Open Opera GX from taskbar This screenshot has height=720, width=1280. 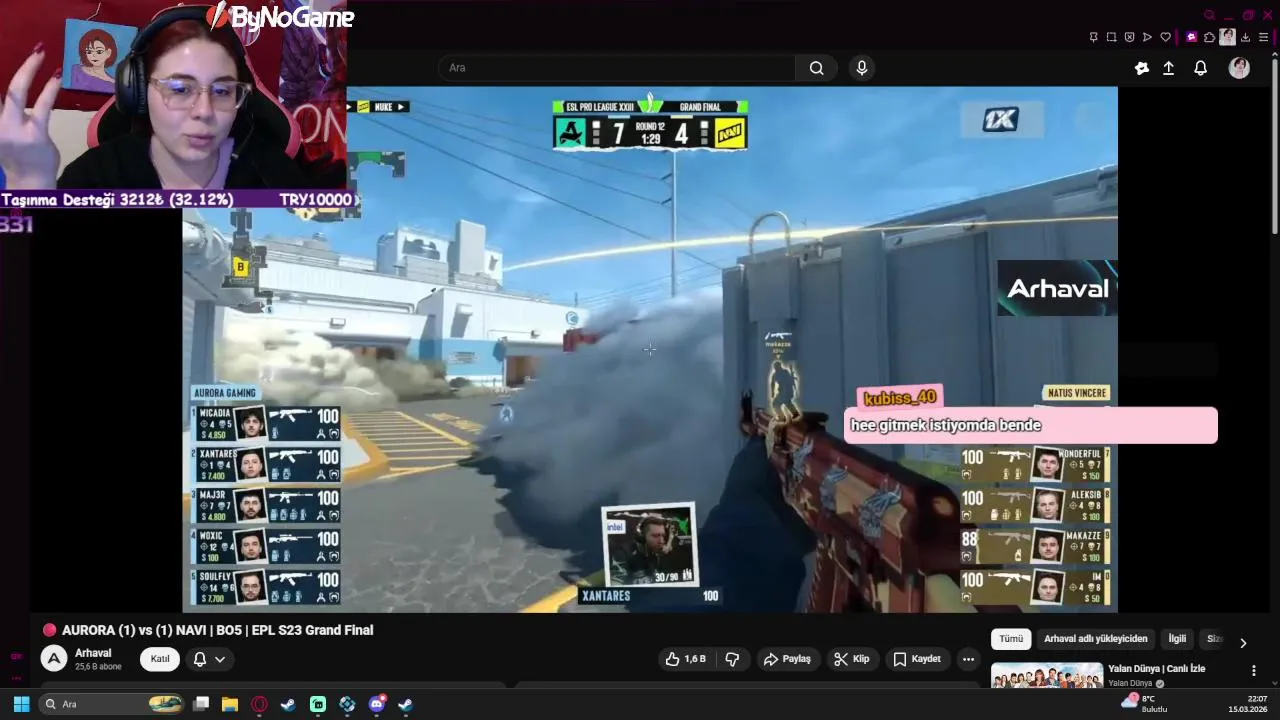point(259,704)
